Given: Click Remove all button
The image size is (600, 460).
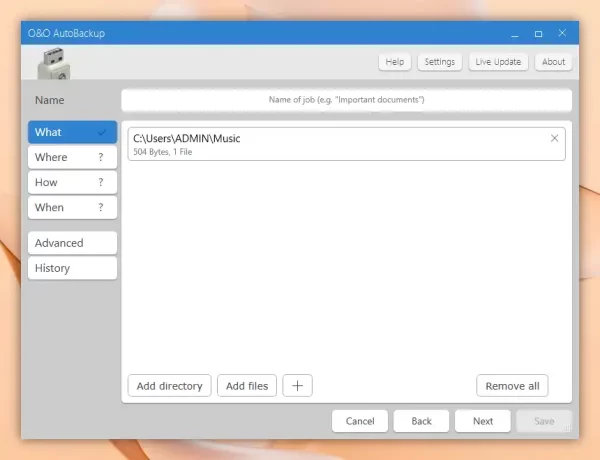Looking at the screenshot, I should point(512,385).
